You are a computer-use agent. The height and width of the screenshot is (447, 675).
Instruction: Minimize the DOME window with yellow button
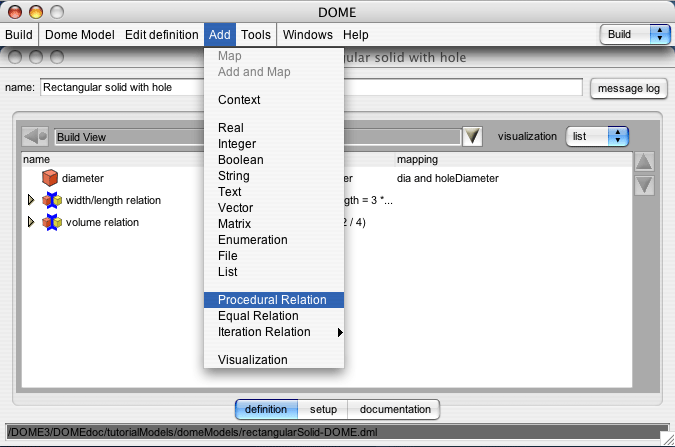[x=36, y=12]
